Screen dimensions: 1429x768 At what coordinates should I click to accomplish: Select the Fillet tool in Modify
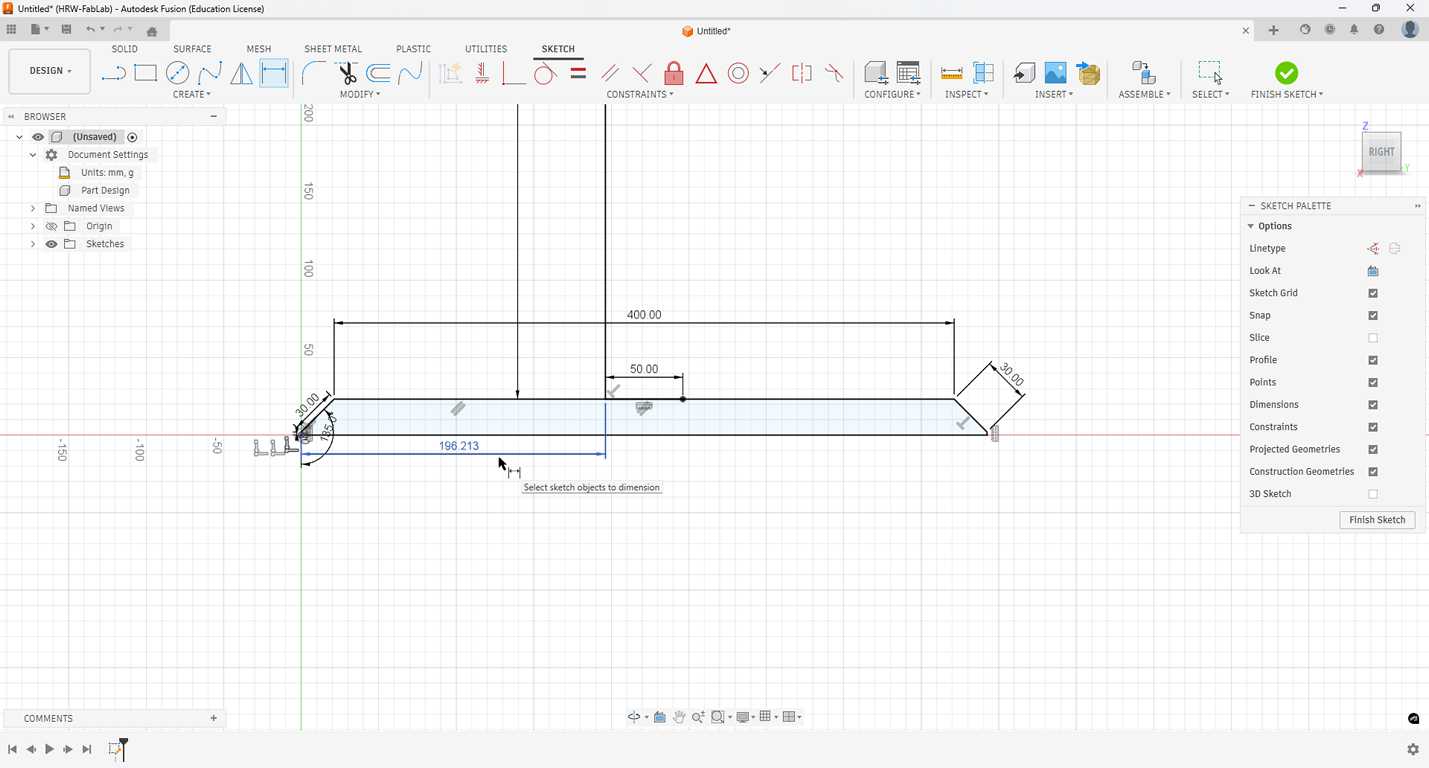click(x=314, y=73)
